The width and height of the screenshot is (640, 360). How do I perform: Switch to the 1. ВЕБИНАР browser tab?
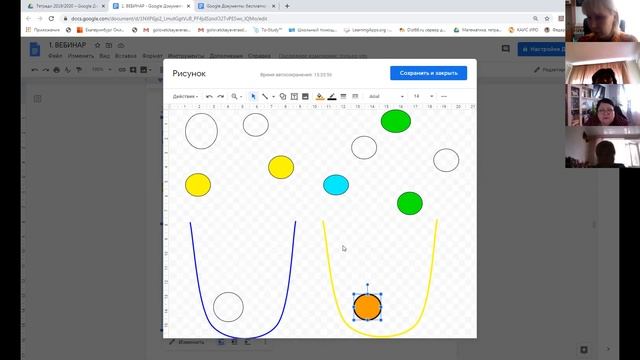click(x=151, y=6)
